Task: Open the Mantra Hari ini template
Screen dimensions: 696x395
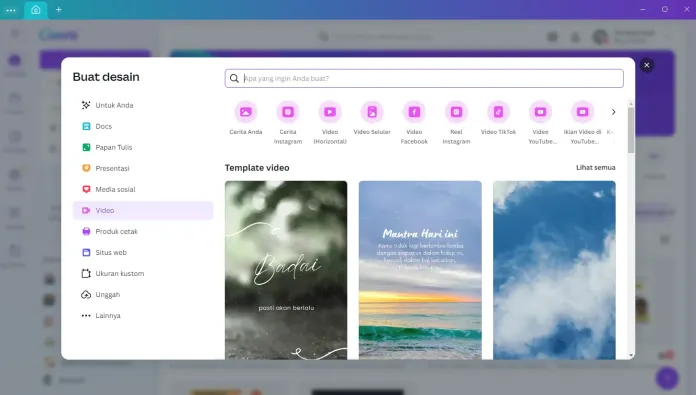Action: coord(420,270)
